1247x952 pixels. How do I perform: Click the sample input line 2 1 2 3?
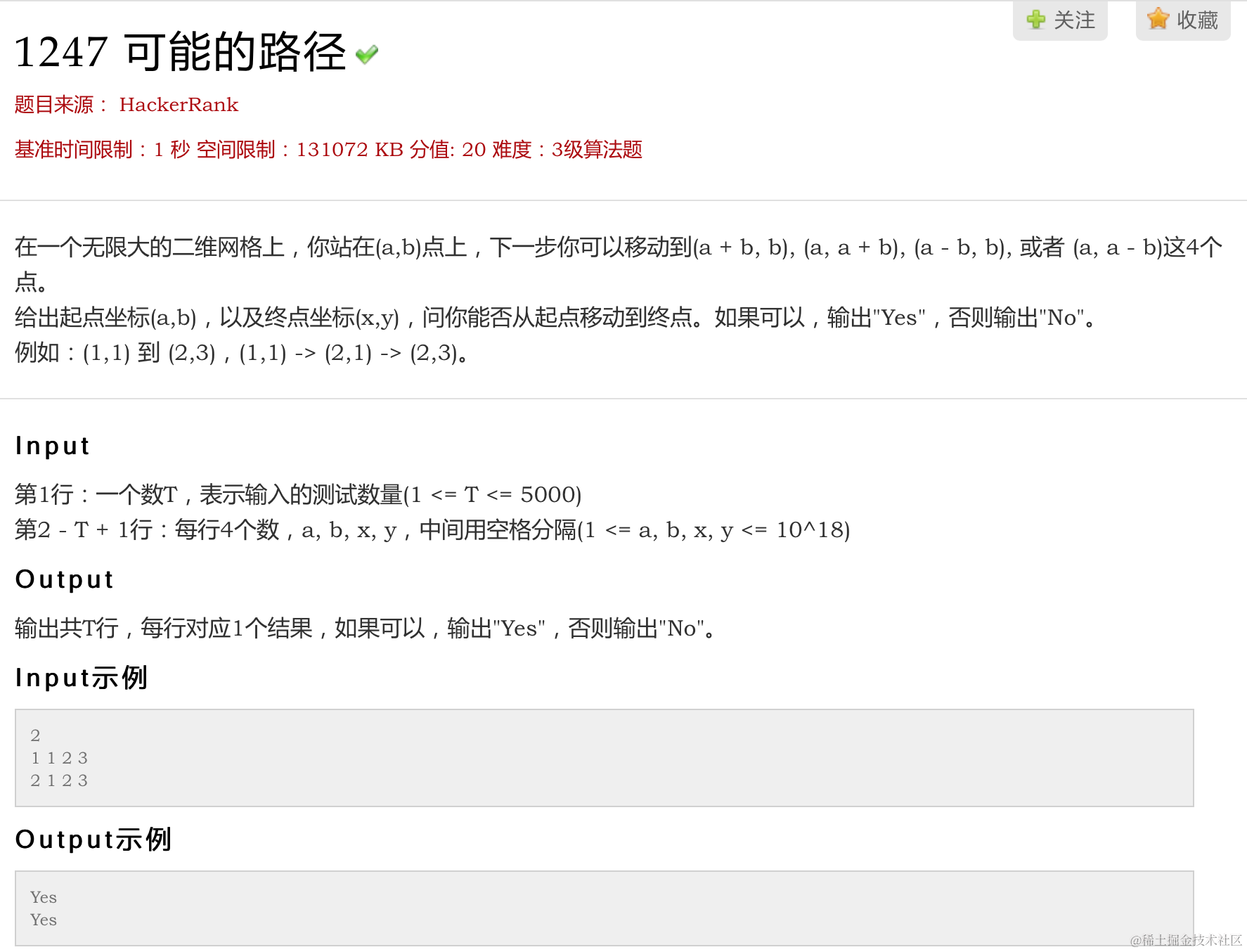(59, 780)
